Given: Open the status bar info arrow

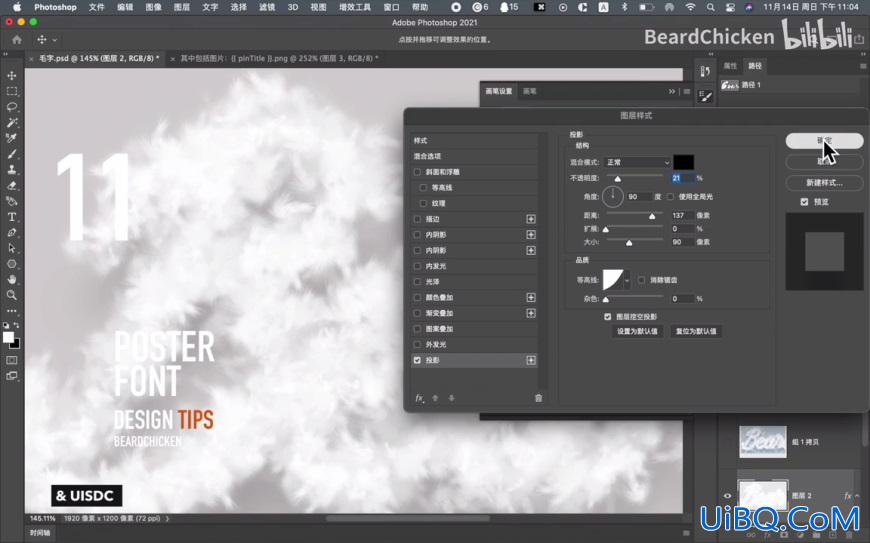Looking at the screenshot, I should pos(168,519).
